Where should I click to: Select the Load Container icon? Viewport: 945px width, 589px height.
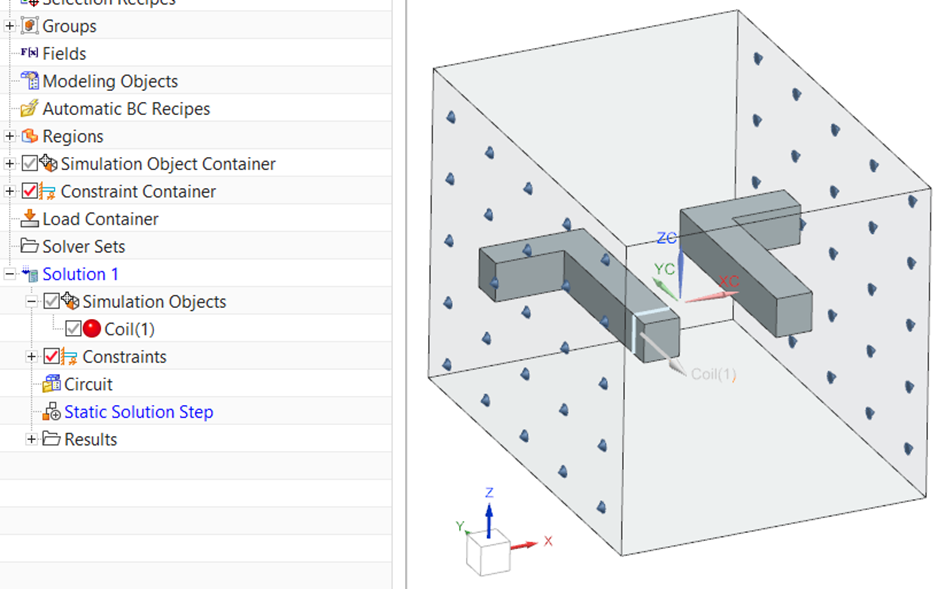pyautogui.click(x=30, y=218)
